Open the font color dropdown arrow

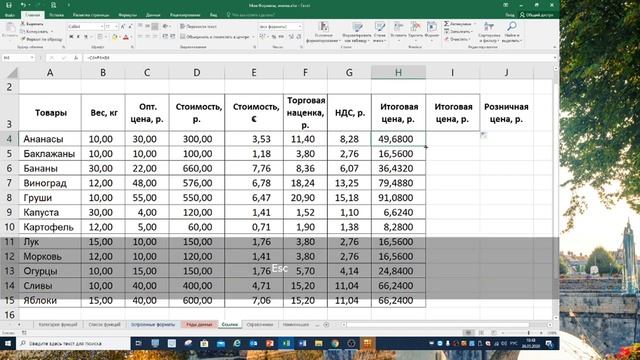[x=131, y=37]
